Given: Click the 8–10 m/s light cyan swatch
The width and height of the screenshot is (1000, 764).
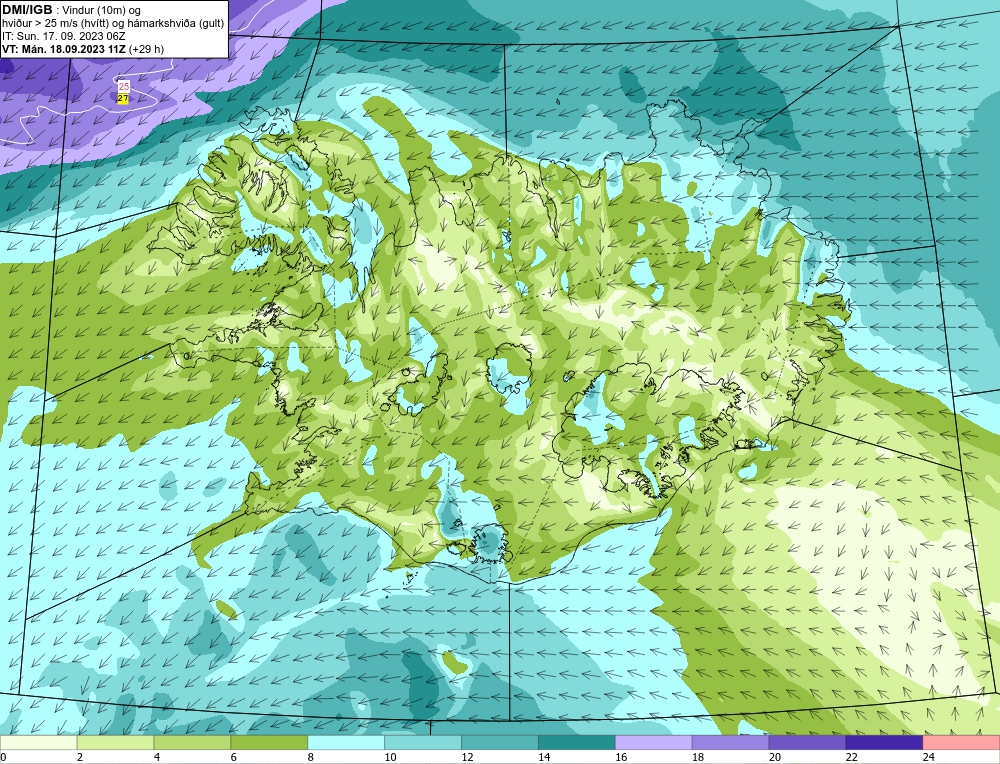Looking at the screenshot, I should coord(346,743).
